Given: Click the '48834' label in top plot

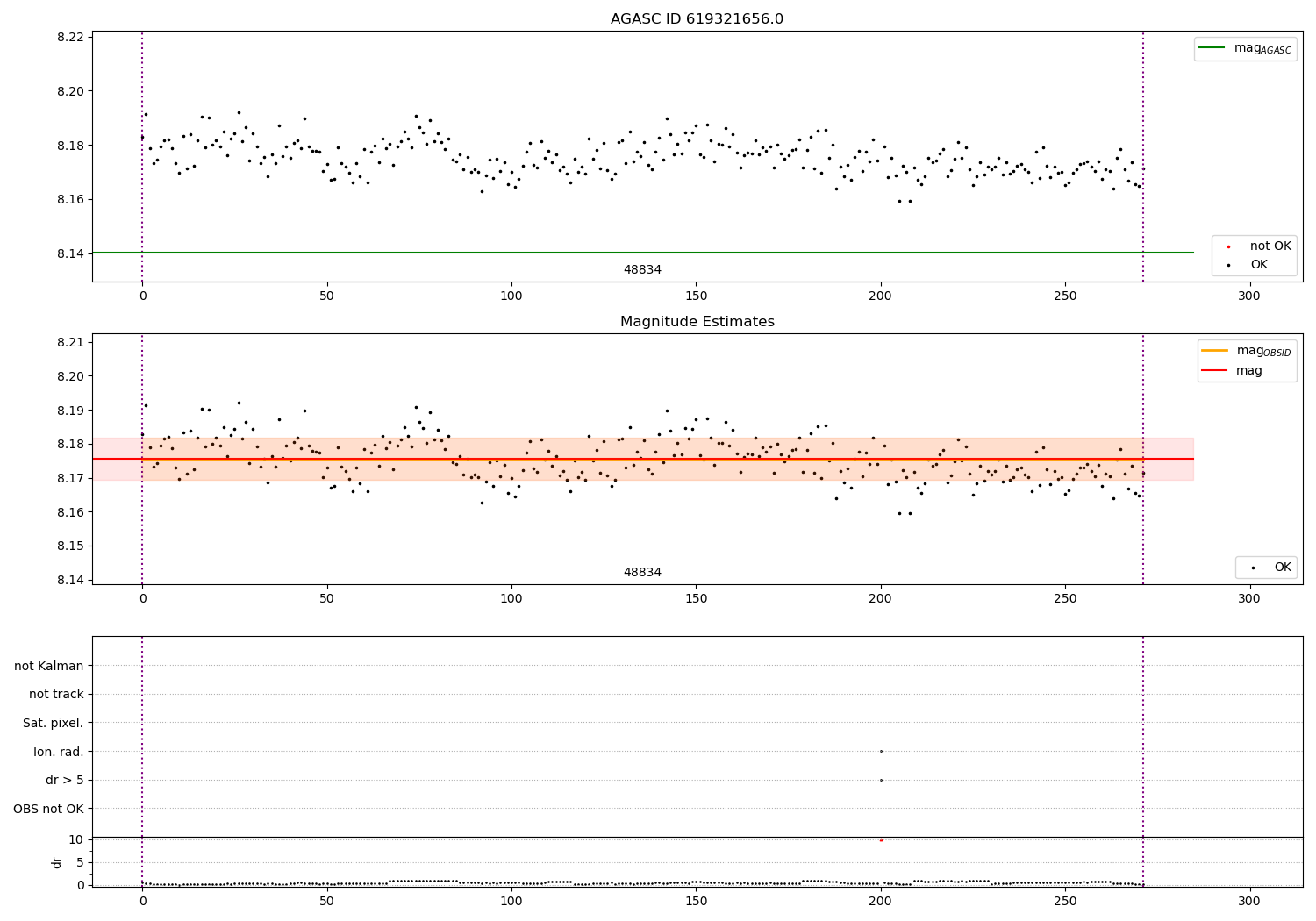Looking at the screenshot, I should click(x=642, y=270).
